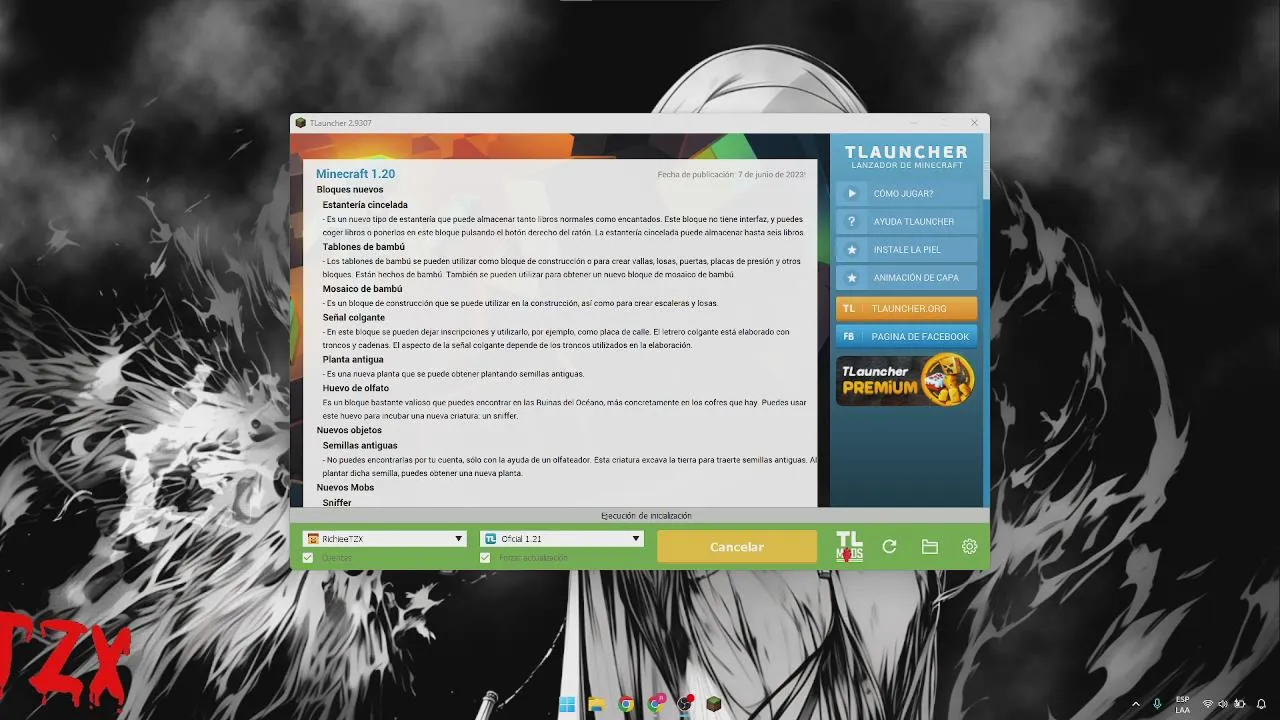Open the TL Mods panel
Viewport: 1280px width, 720px height.
click(849, 547)
